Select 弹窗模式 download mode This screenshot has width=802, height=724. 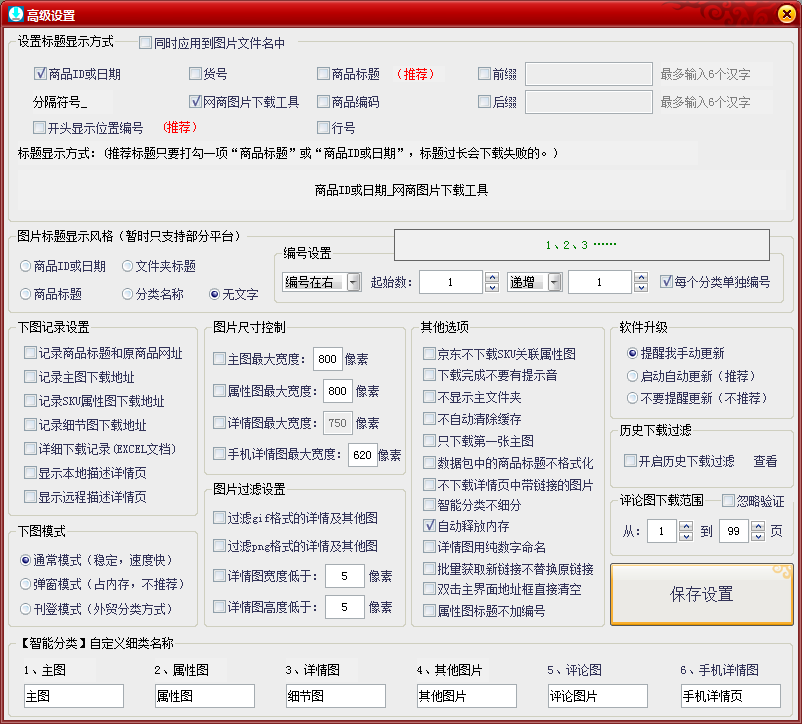(25, 583)
